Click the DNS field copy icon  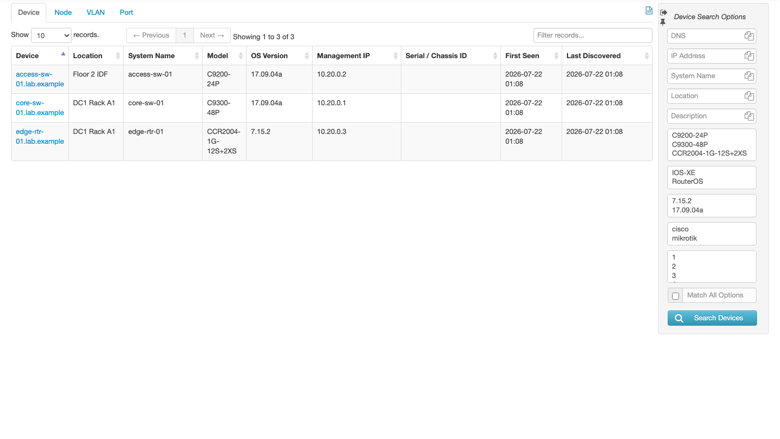[749, 36]
